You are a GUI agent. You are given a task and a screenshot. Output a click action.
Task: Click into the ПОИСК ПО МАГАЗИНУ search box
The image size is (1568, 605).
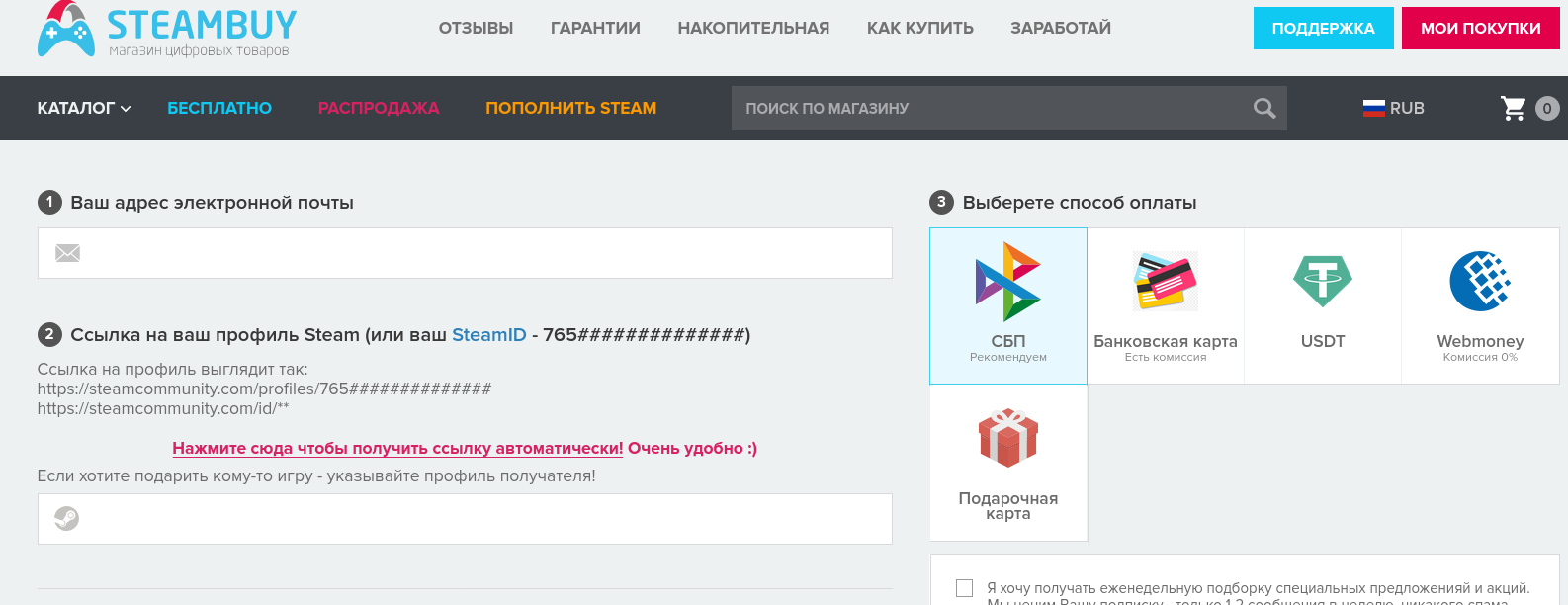pyautogui.click(x=1008, y=109)
